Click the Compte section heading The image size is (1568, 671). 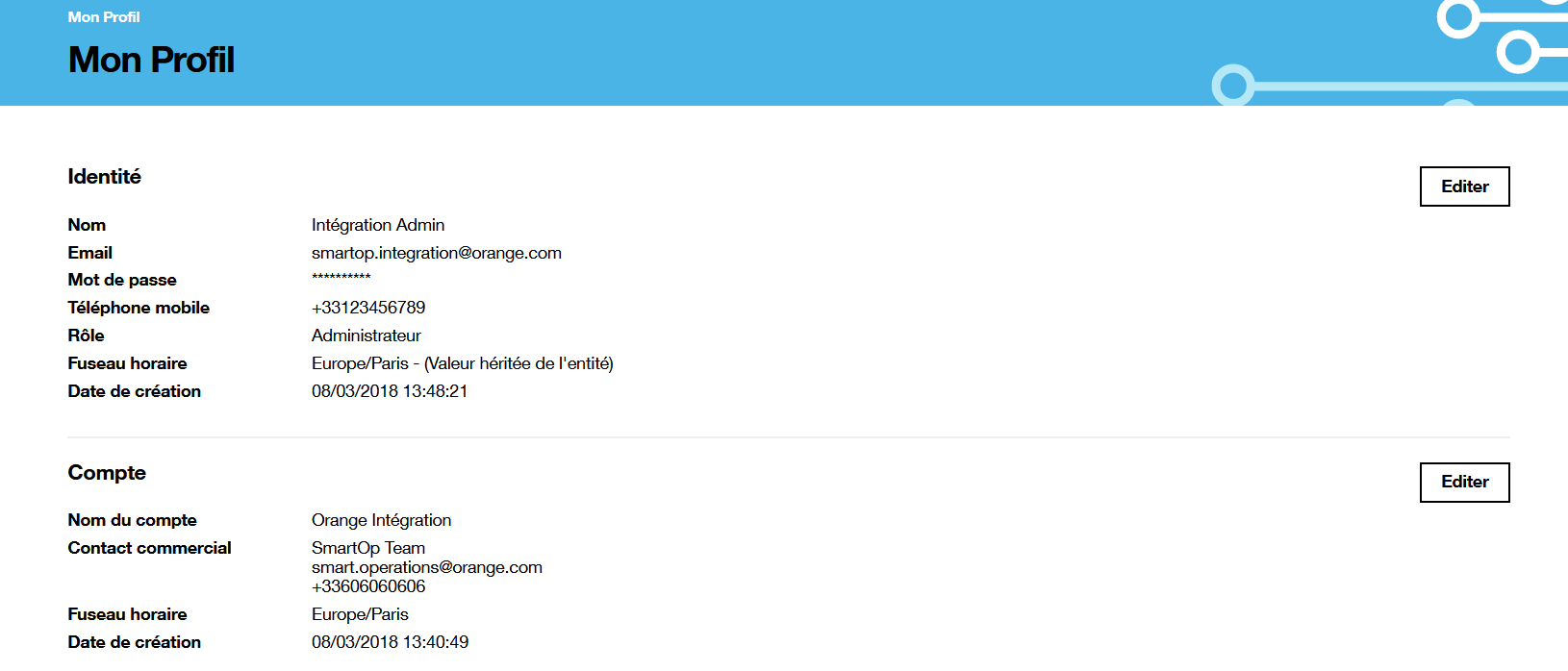coord(107,473)
